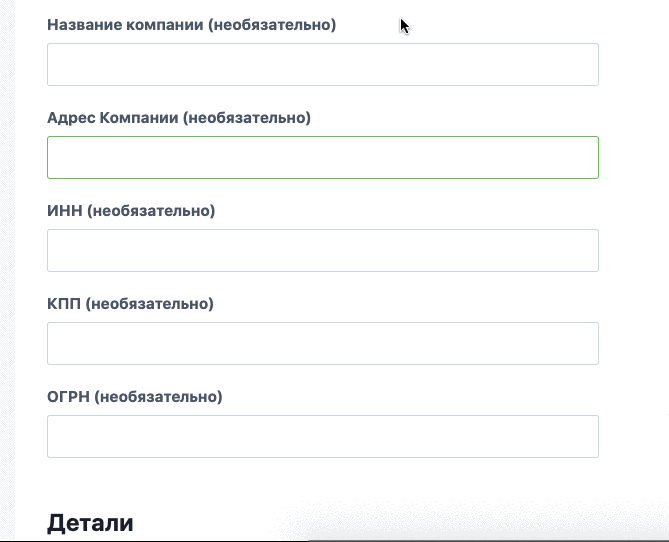Select the КПП text field
This screenshot has height=542, width=669.
[x=322, y=344]
